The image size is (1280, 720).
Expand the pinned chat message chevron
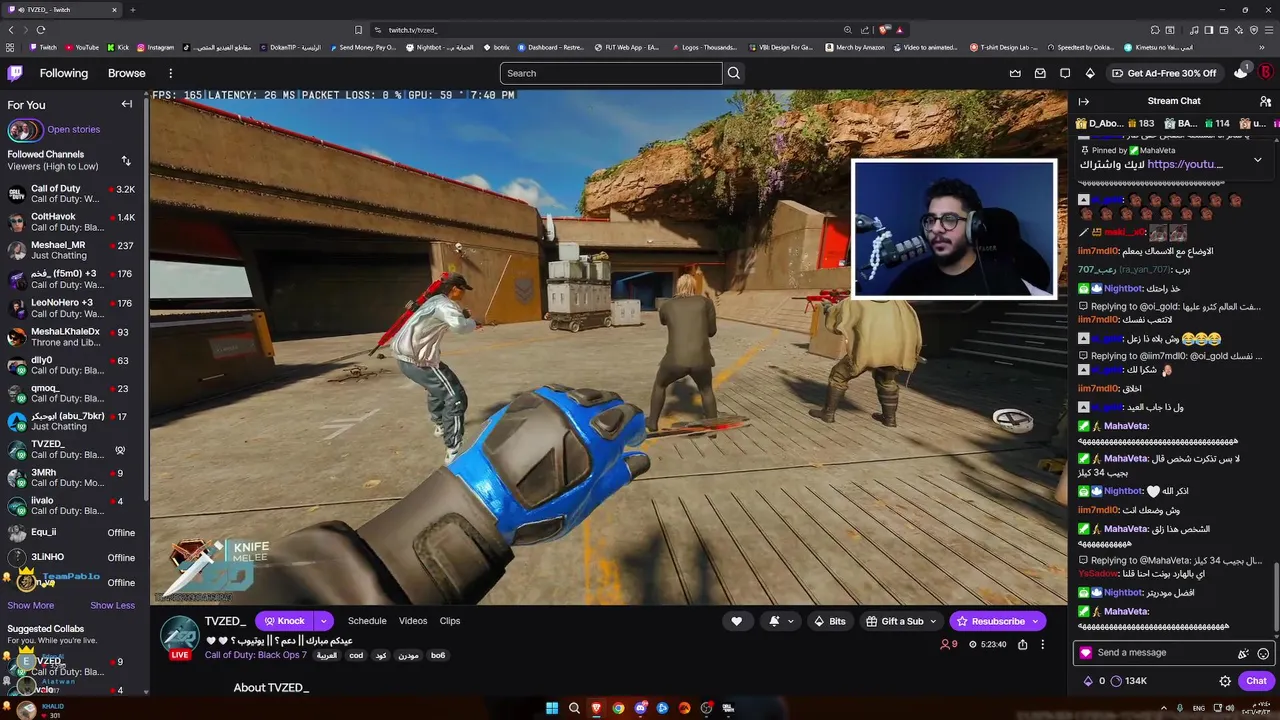1257,160
